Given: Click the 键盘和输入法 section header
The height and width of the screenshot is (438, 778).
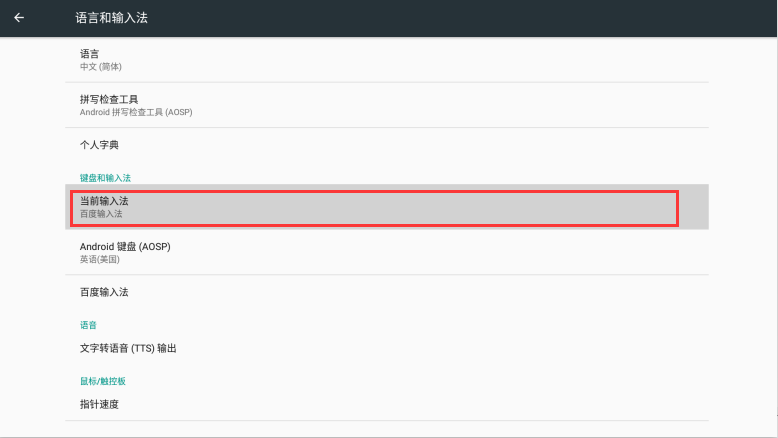Looking at the screenshot, I should pos(105,177).
